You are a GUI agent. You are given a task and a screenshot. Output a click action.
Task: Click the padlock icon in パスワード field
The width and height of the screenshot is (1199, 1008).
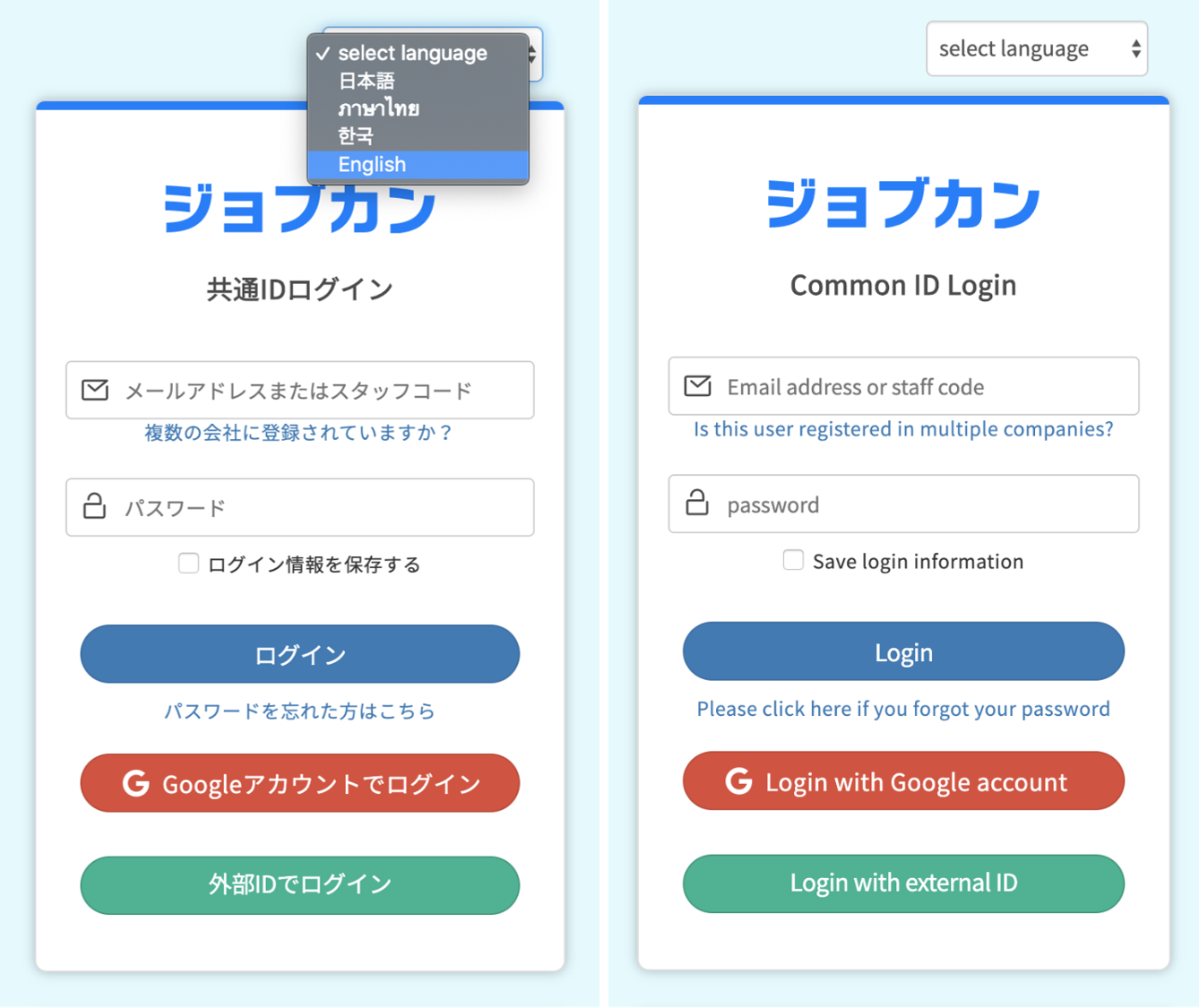pos(94,506)
